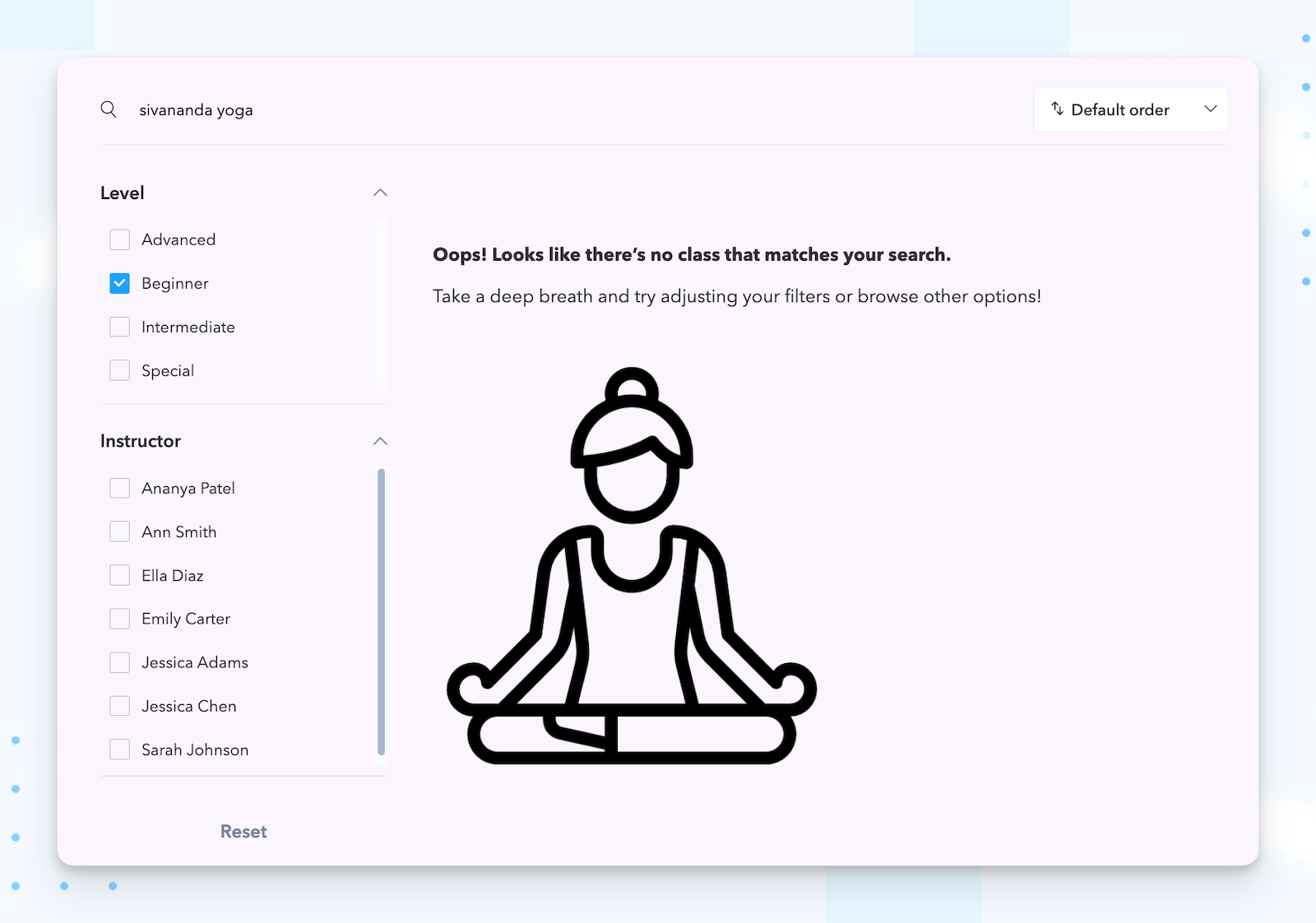Tick the Intermediate level checkbox
1316x923 pixels.
click(120, 327)
